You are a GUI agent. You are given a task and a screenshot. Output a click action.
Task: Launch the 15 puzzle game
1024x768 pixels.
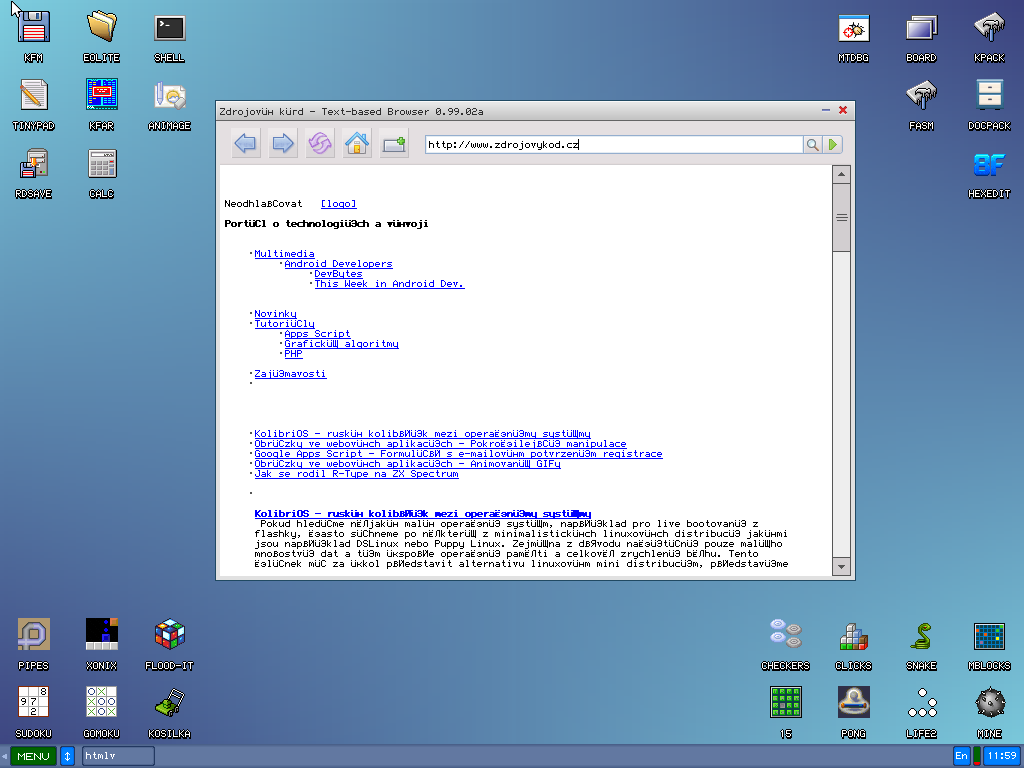(786, 712)
